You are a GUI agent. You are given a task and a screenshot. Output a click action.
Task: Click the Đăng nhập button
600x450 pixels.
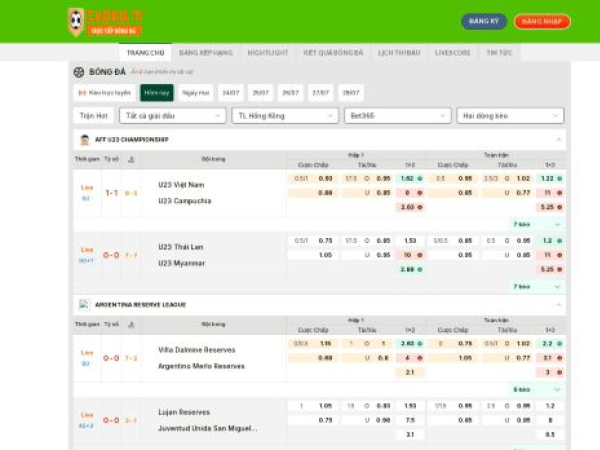click(x=542, y=21)
